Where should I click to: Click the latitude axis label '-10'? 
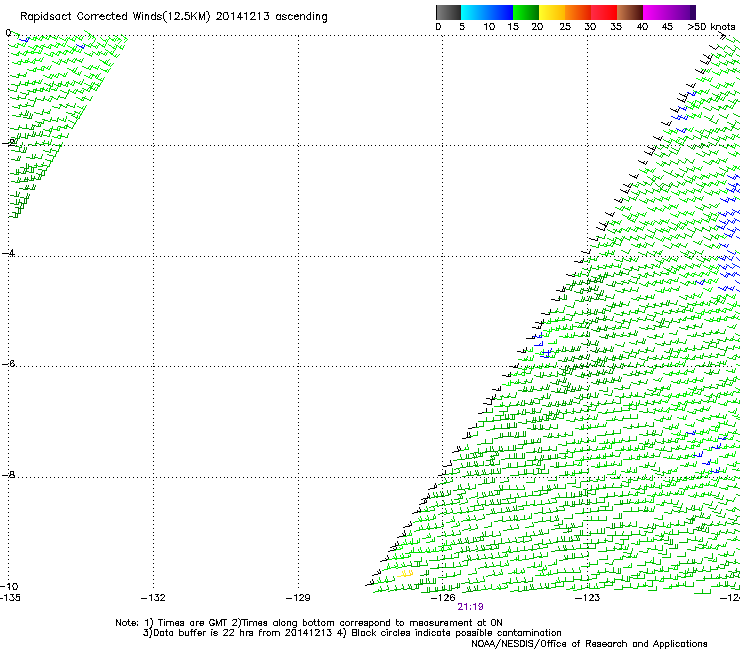9,586
